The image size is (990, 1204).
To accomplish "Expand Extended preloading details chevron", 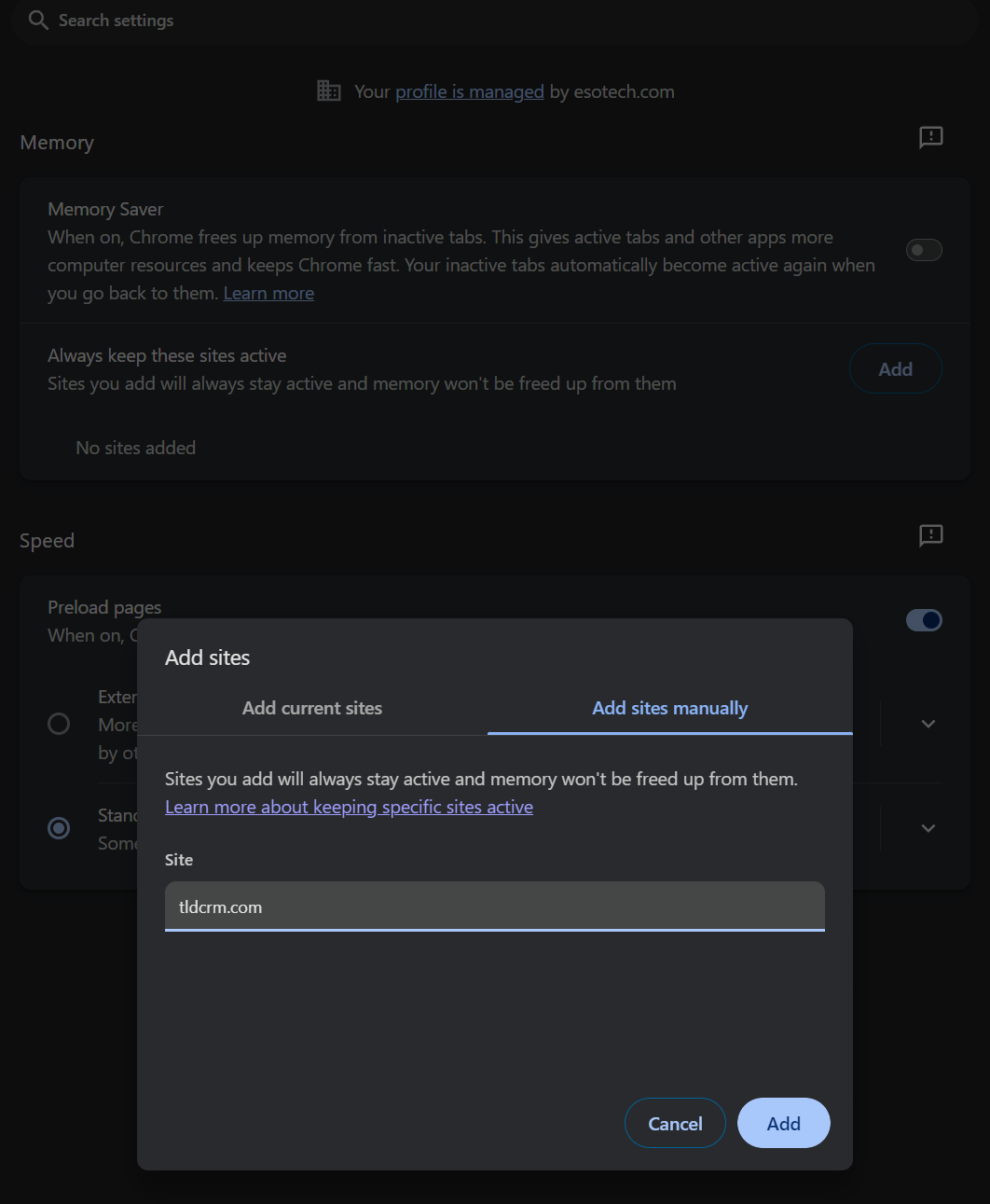I will (x=928, y=724).
